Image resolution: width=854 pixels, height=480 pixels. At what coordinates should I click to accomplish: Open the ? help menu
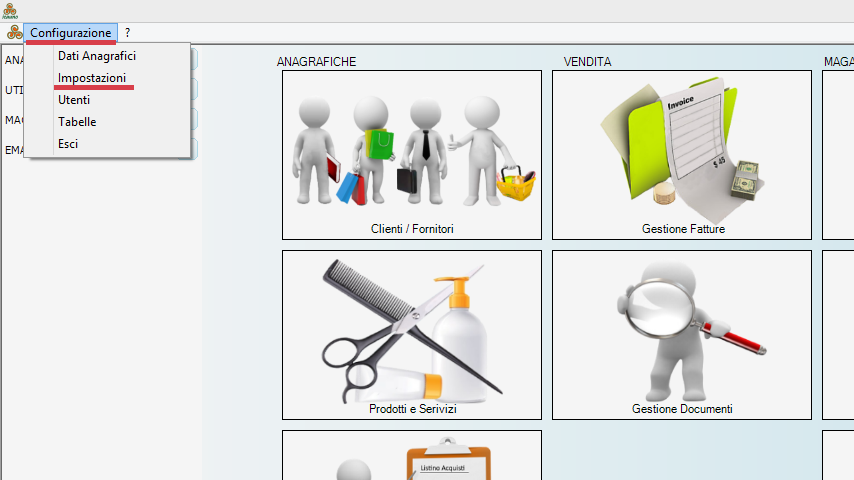(127, 33)
